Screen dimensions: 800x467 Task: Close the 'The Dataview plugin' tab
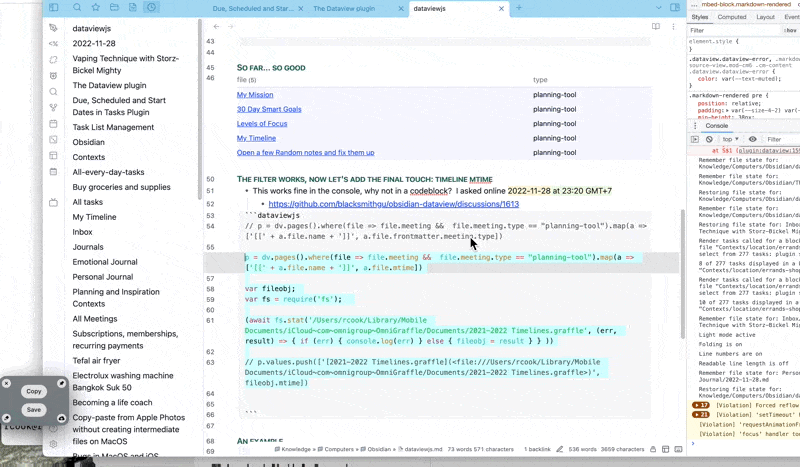tap(401, 9)
